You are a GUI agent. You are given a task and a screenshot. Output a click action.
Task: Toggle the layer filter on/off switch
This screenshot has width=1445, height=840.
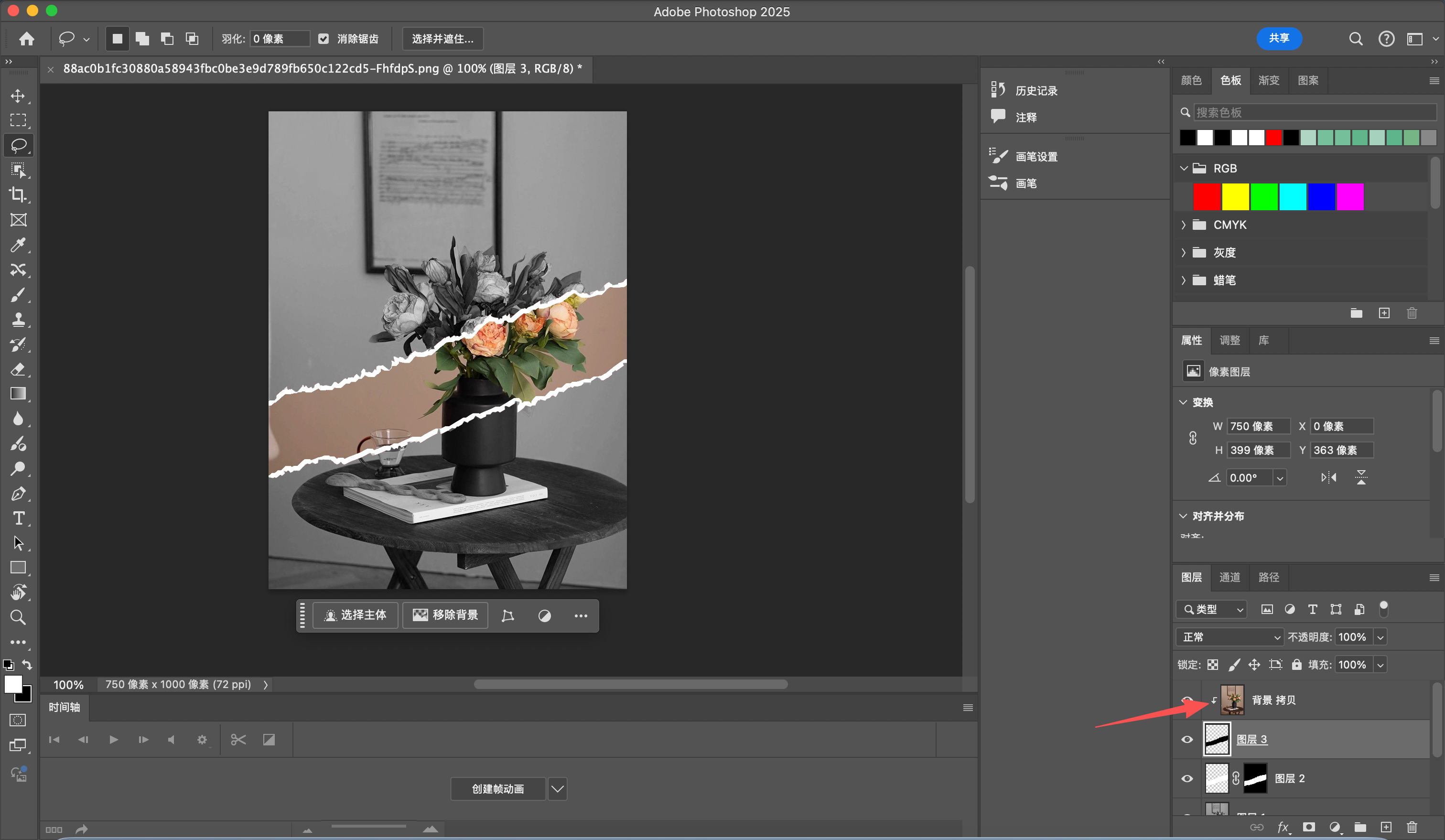point(1384,608)
